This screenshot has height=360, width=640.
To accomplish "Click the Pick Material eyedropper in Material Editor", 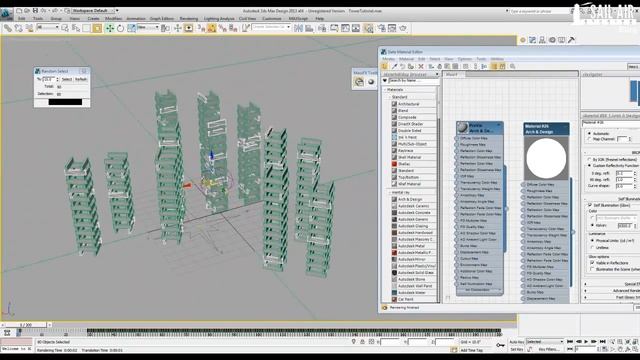I will [x=394, y=66].
